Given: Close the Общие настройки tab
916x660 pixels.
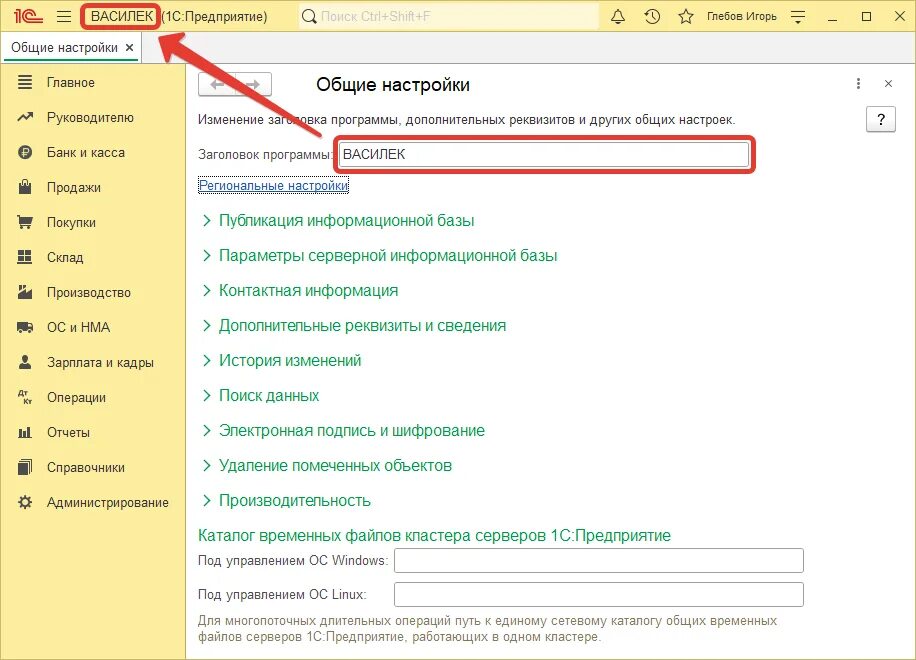Looking at the screenshot, I should pyautogui.click(x=130, y=47).
